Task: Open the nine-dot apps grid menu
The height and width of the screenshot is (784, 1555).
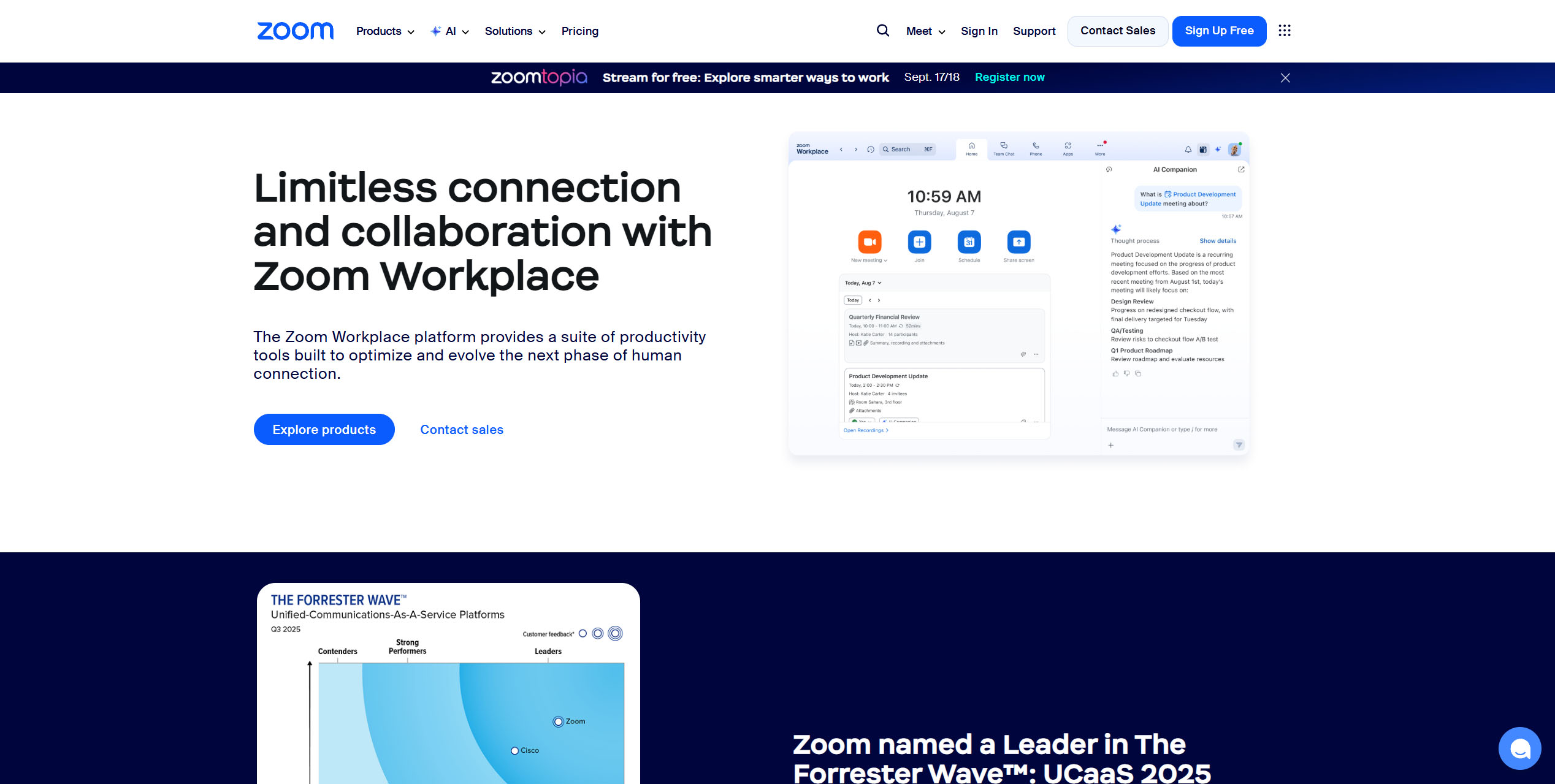Action: pyautogui.click(x=1285, y=31)
